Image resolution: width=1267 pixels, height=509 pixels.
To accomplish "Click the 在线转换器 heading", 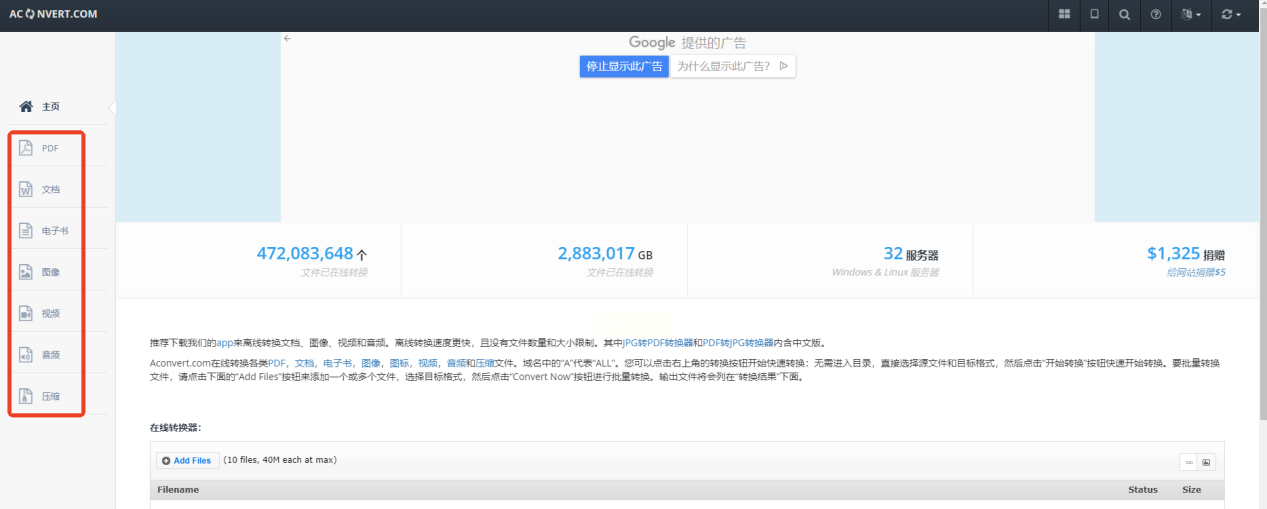I will tap(176, 427).
